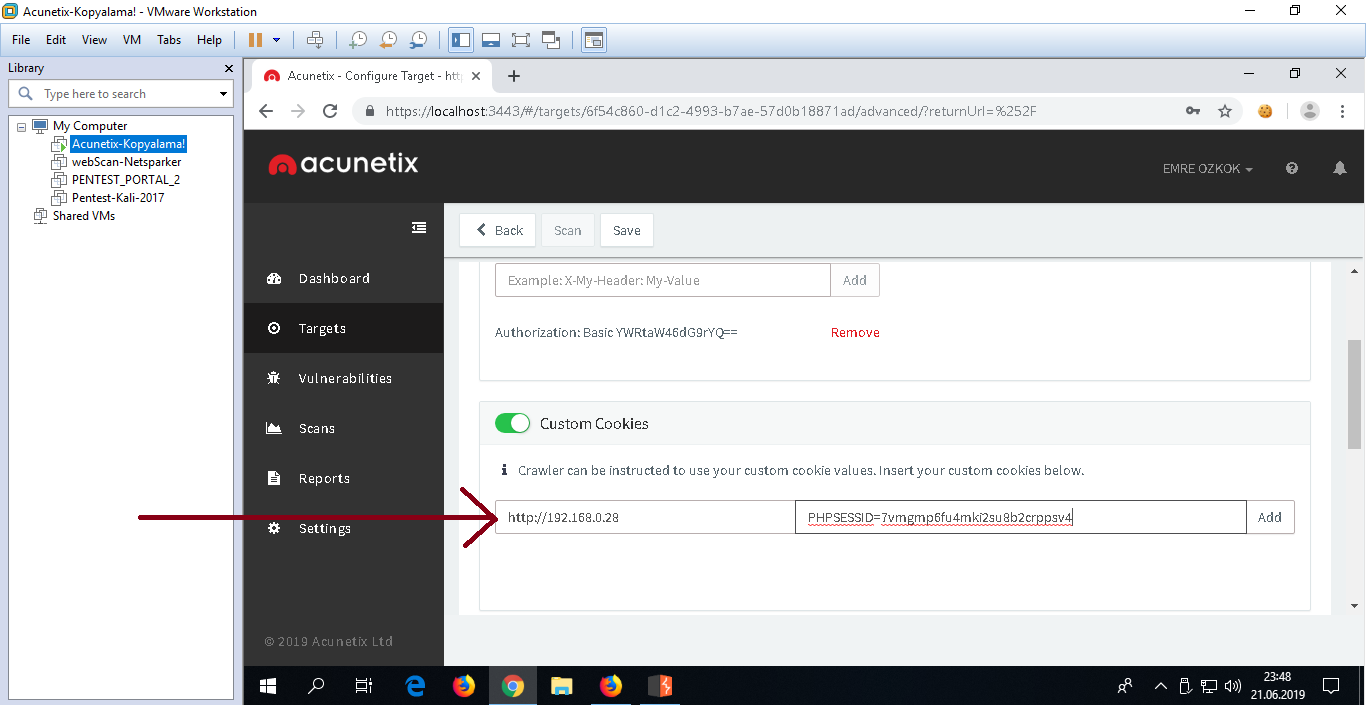Add the custom cookie entry
This screenshot has width=1366, height=705.
click(x=1269, y=517)
